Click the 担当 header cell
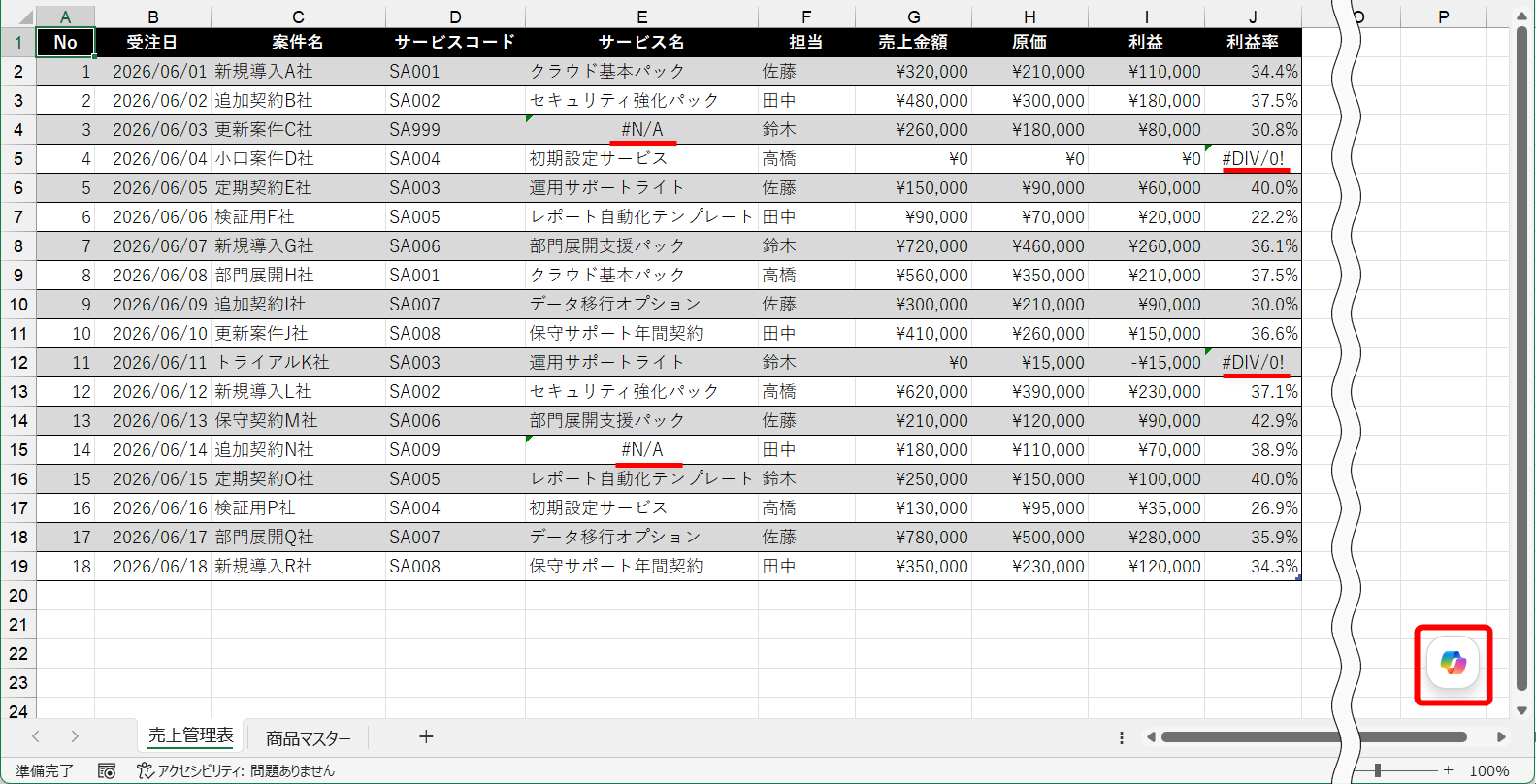This screenshot has width=1536, height=784. coord(806,42)
